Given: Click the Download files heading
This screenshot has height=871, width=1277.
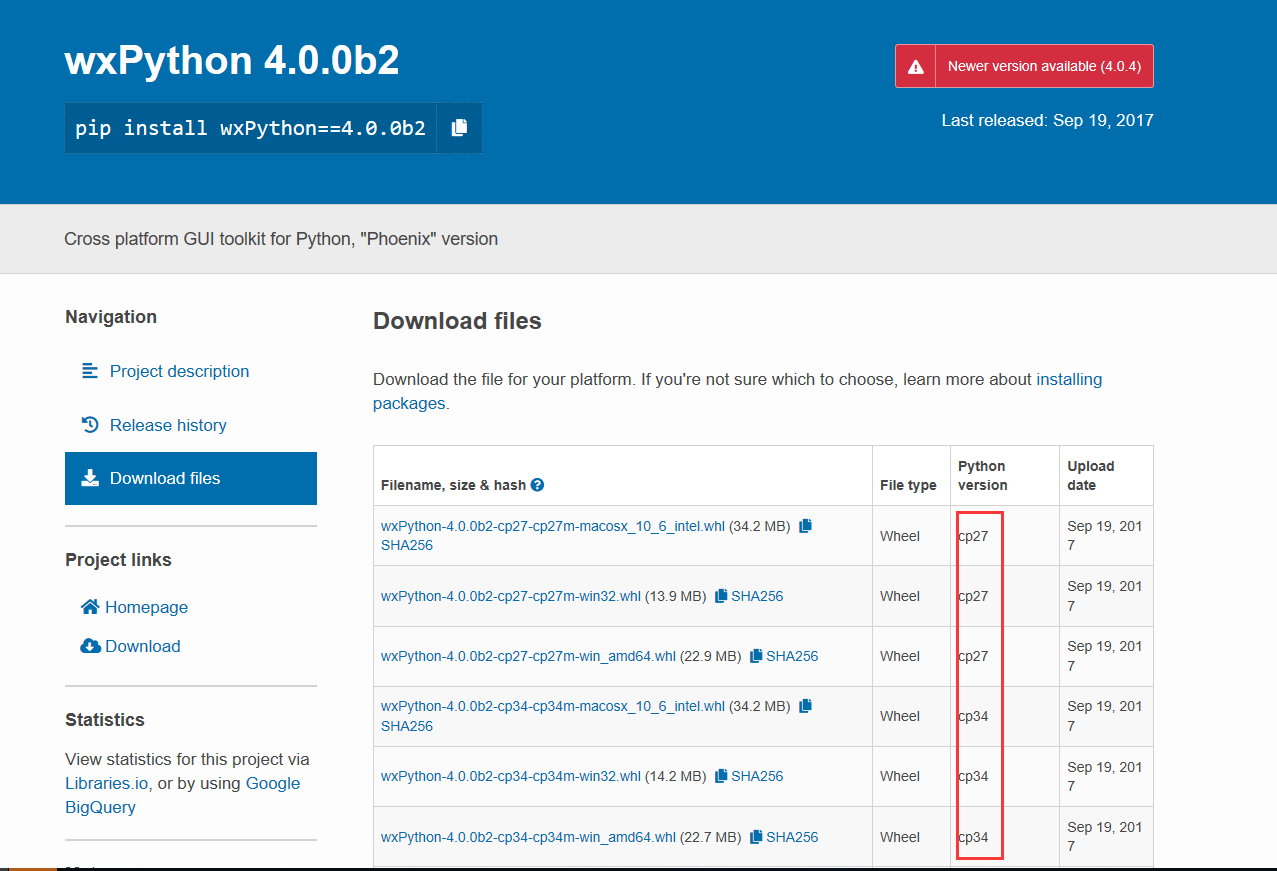Looking at the screenshot, I should [457, 321].
